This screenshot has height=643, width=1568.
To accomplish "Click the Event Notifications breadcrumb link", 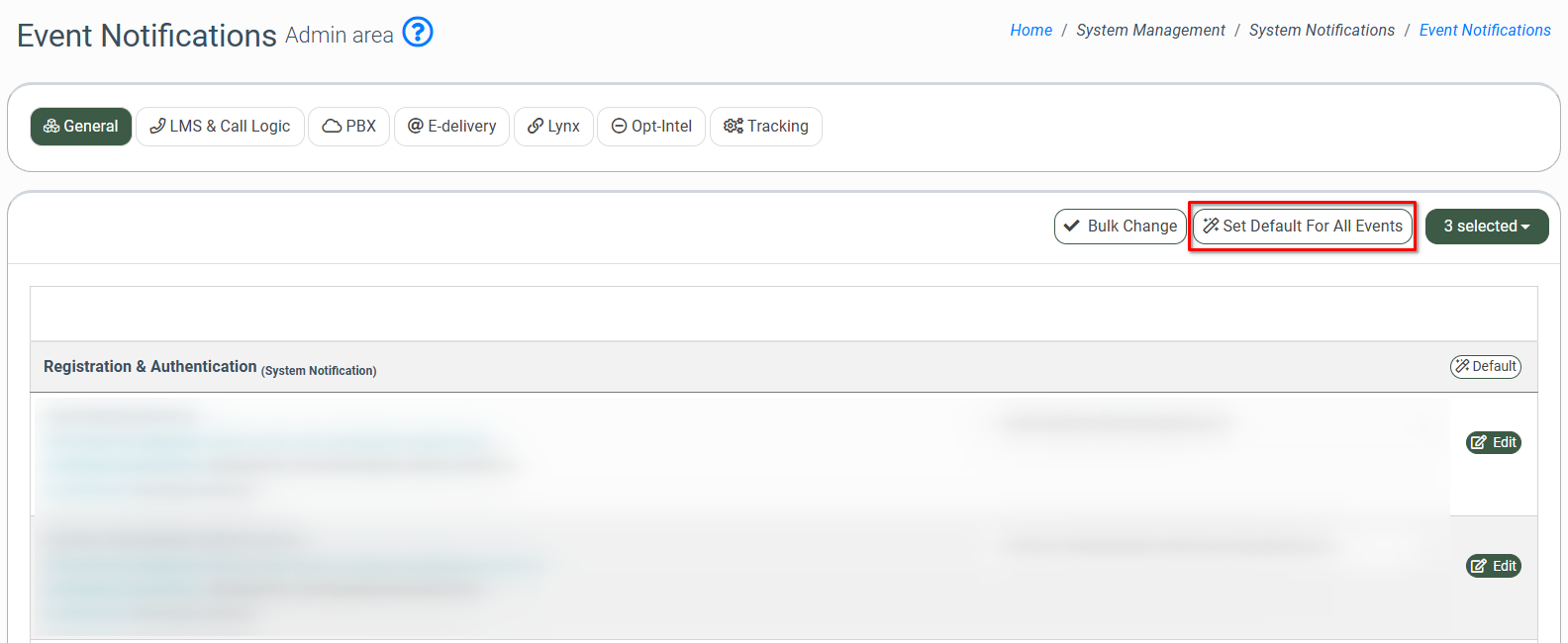I will tap(1484, 31).
